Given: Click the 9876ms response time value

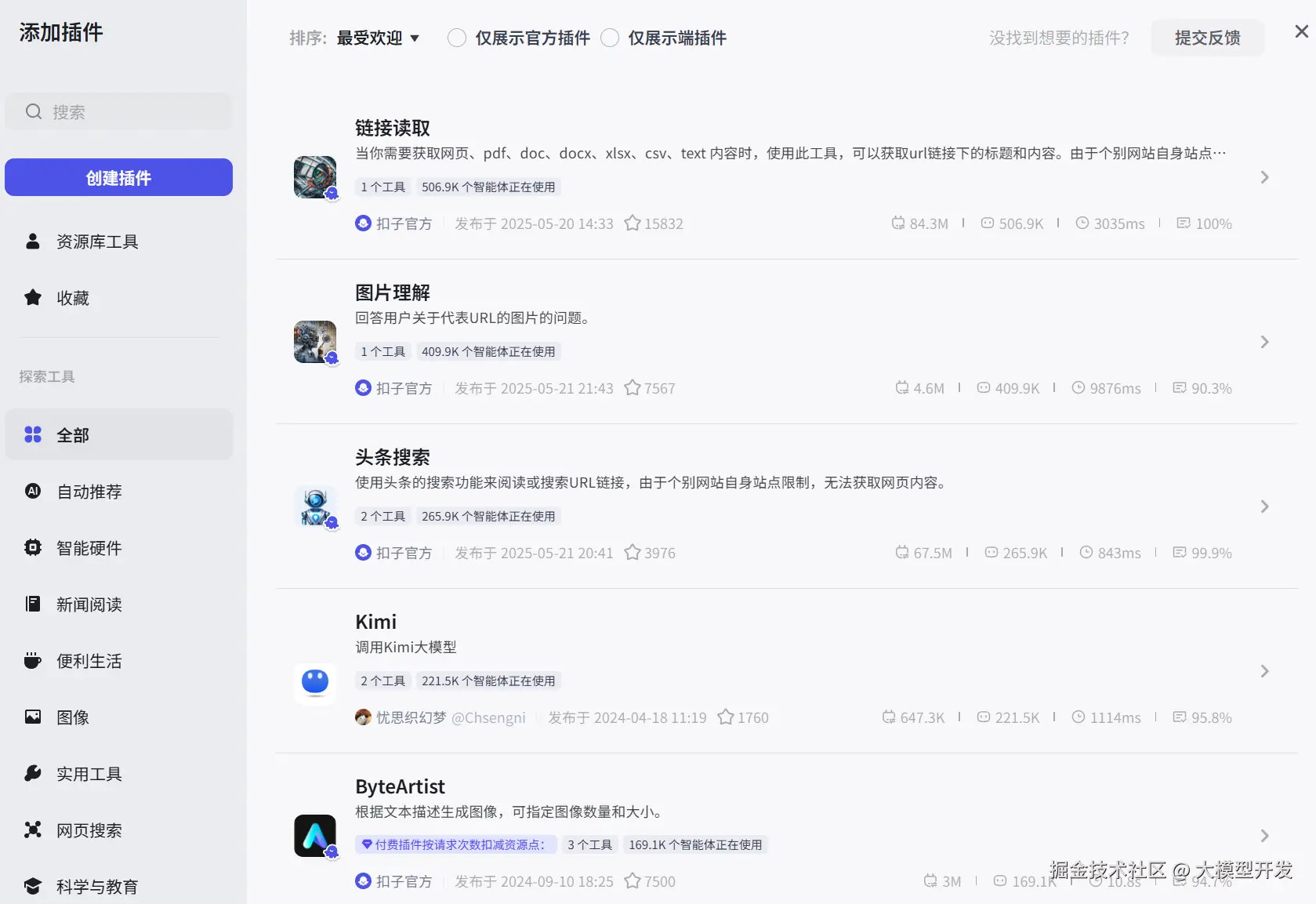Looking at the screenshot, I should point(1115,388).
